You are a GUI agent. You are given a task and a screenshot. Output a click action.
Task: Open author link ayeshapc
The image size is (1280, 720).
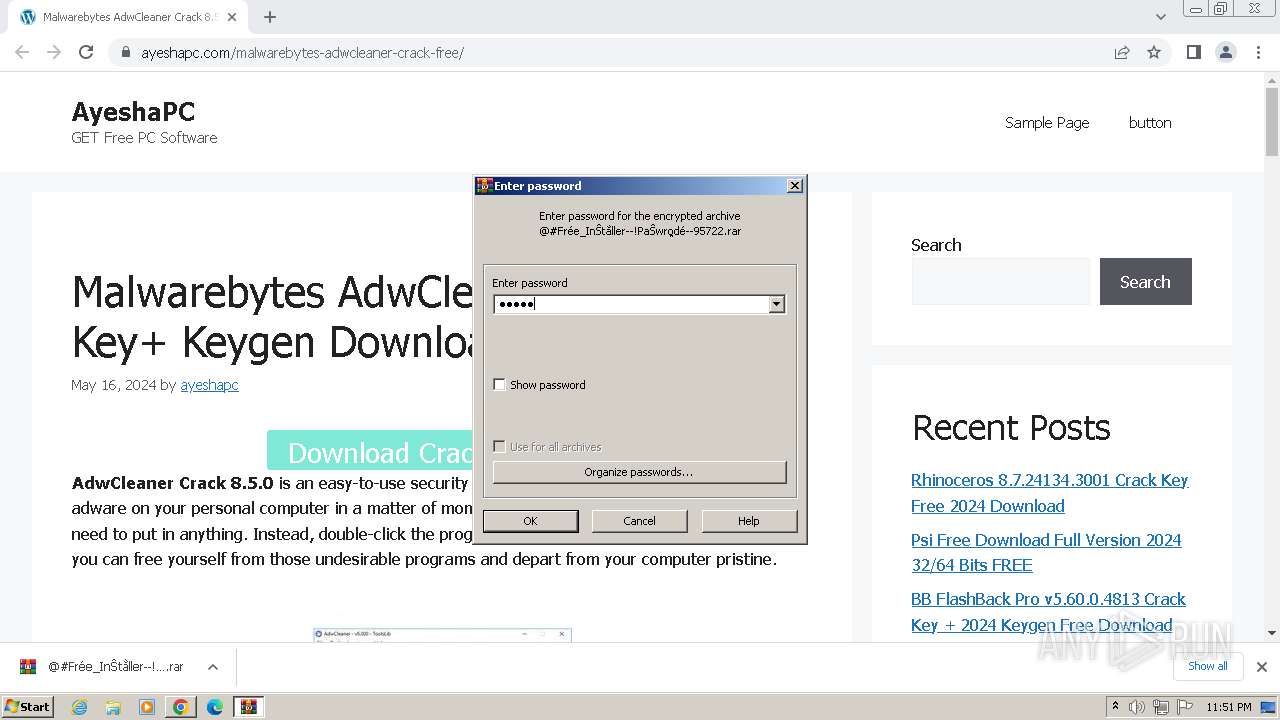coord(209,385)
